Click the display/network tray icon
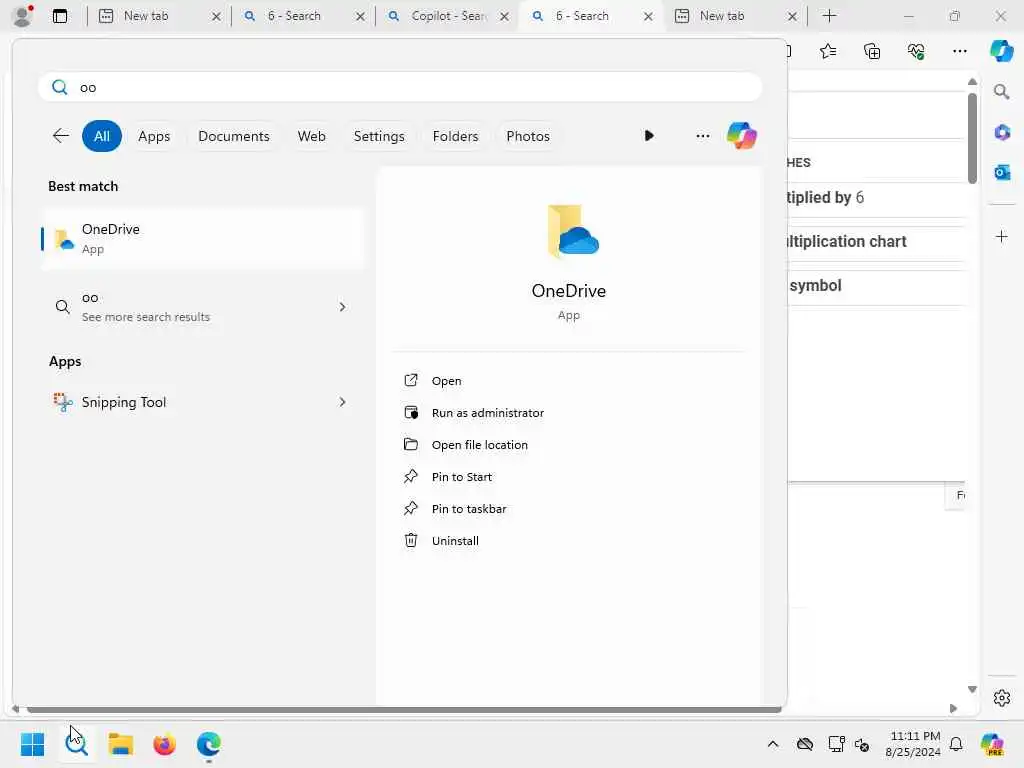 [837, 744]
